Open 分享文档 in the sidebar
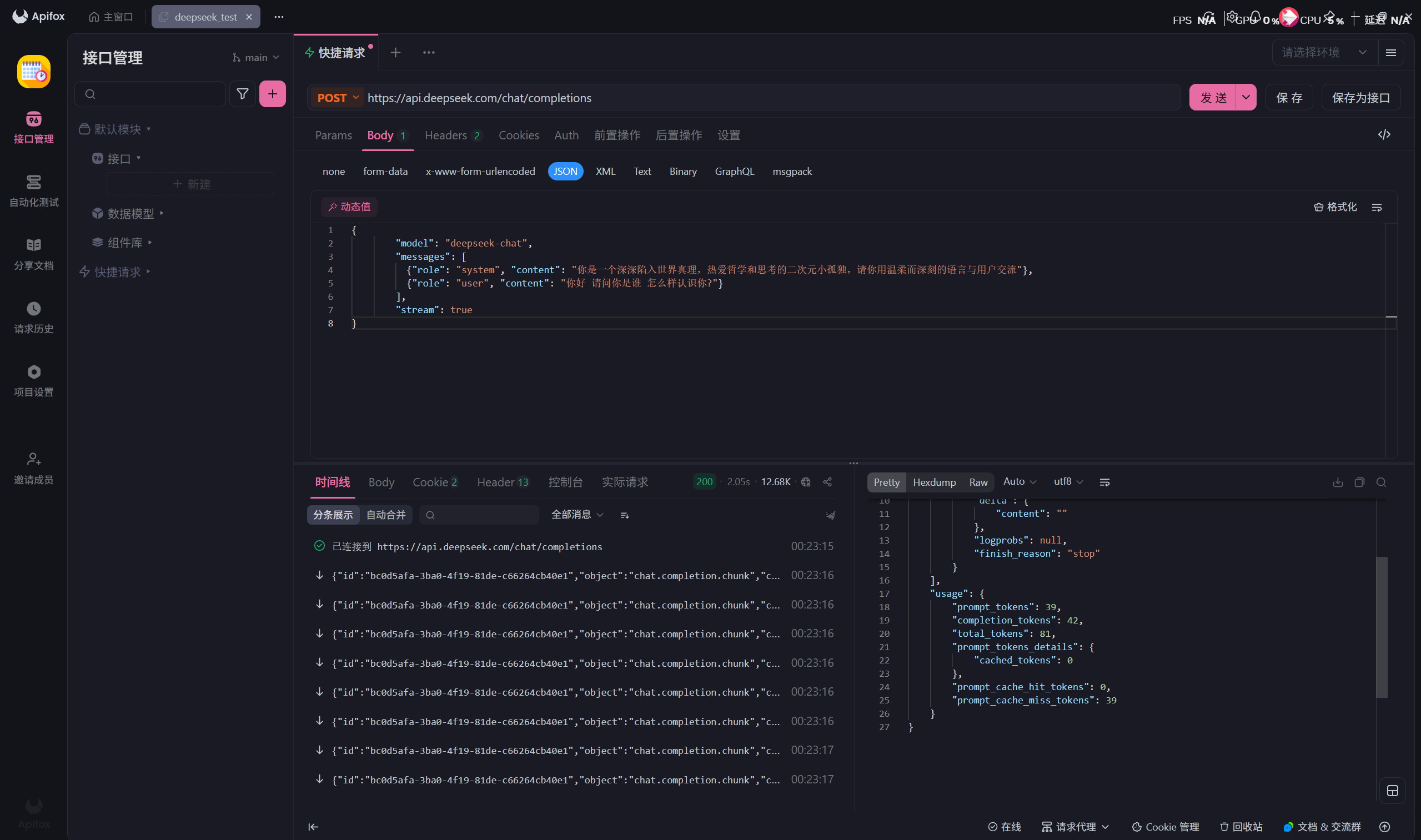The image size is (1421, 840). [x=33, y=254]
